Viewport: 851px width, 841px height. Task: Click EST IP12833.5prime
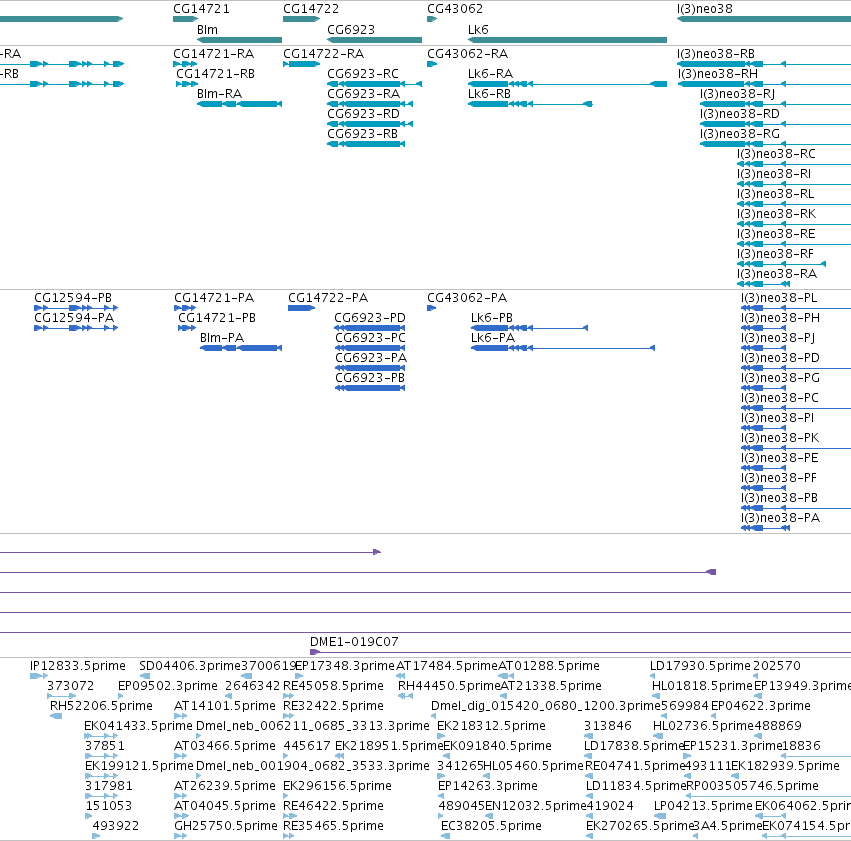point(78,666)
